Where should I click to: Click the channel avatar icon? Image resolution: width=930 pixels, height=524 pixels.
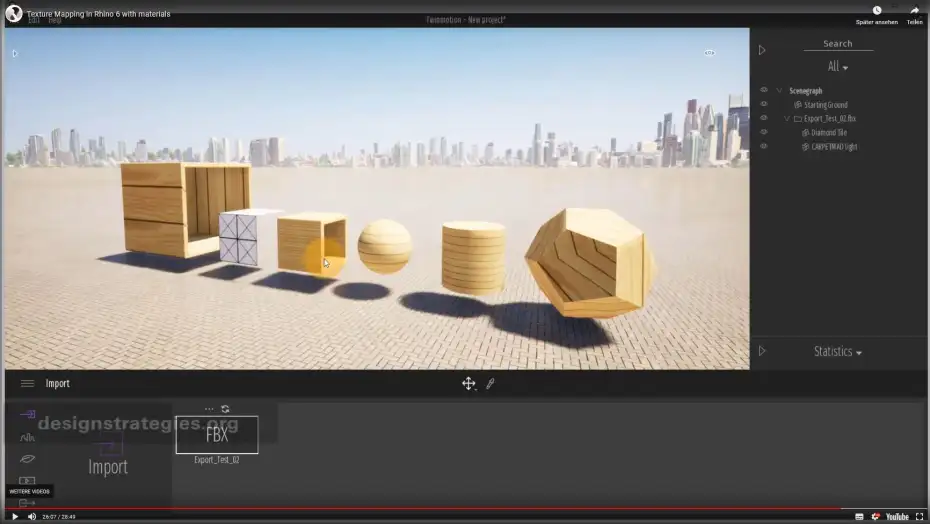point(14,13)
